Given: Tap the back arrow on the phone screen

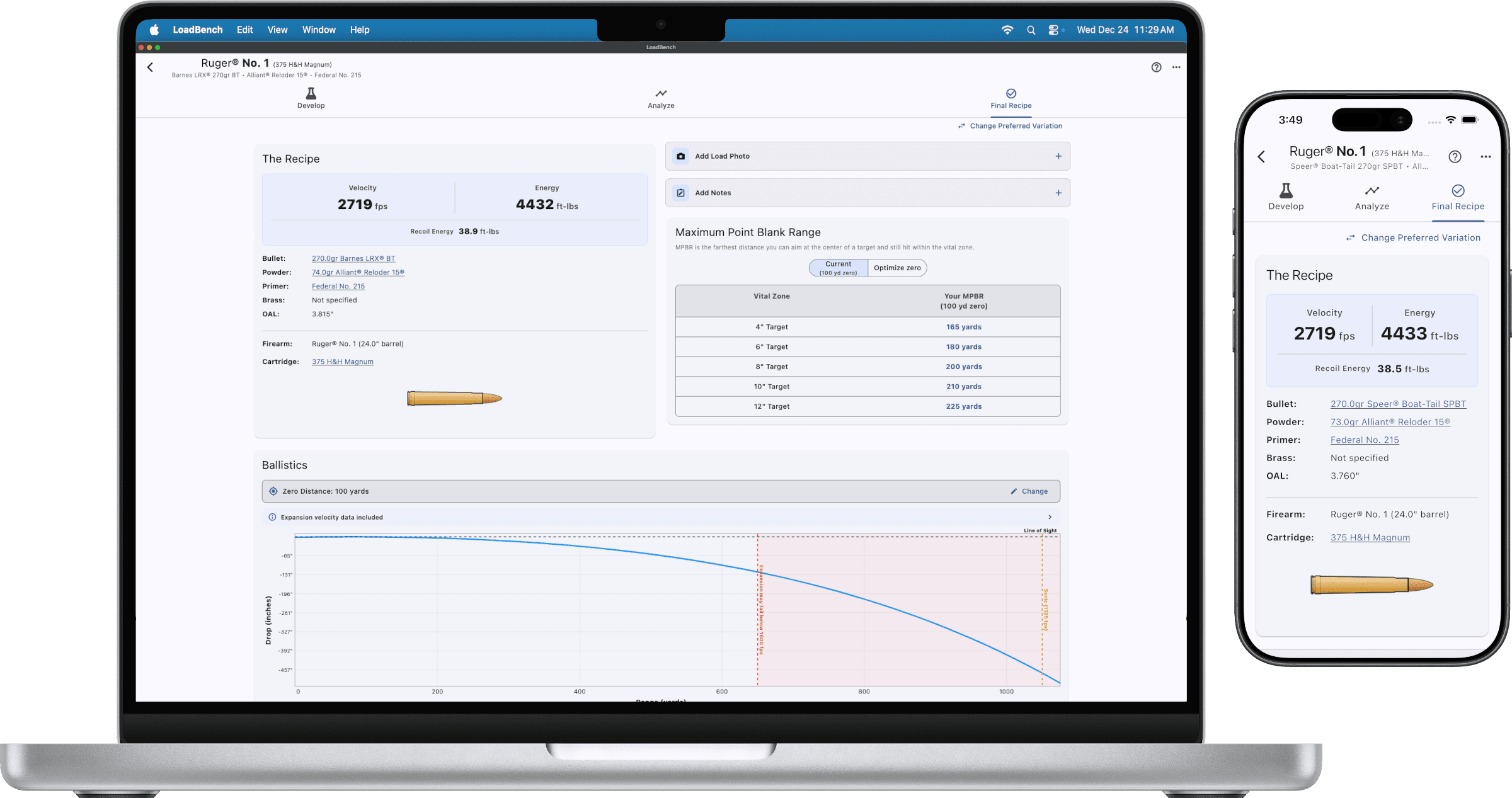Looking at the screenshot, I should 1261,157.
